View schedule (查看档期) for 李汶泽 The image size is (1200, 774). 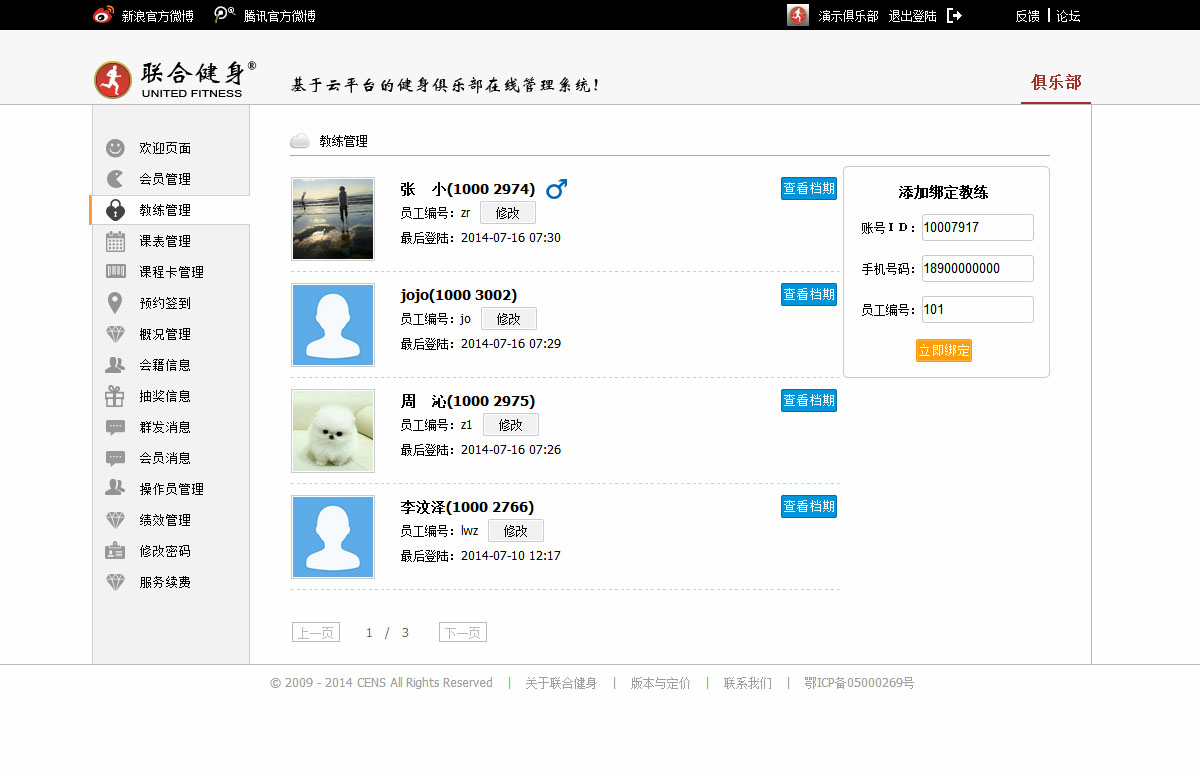click(808, 507)
